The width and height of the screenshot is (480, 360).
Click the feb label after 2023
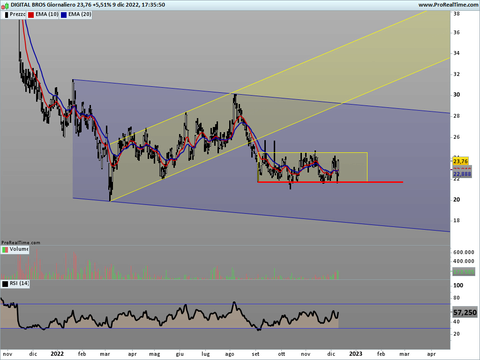381,354
